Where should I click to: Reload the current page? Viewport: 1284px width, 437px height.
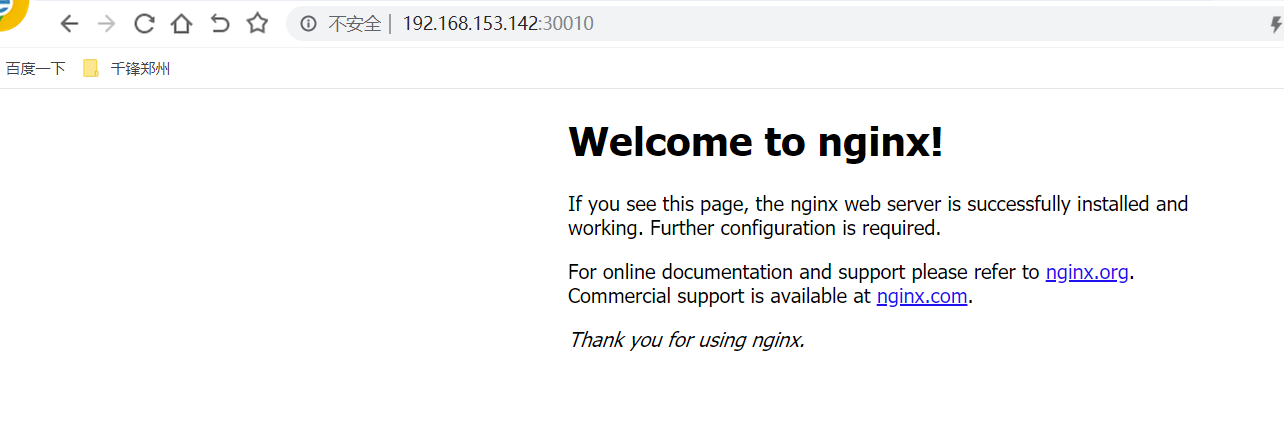click(x=144, y=24)
